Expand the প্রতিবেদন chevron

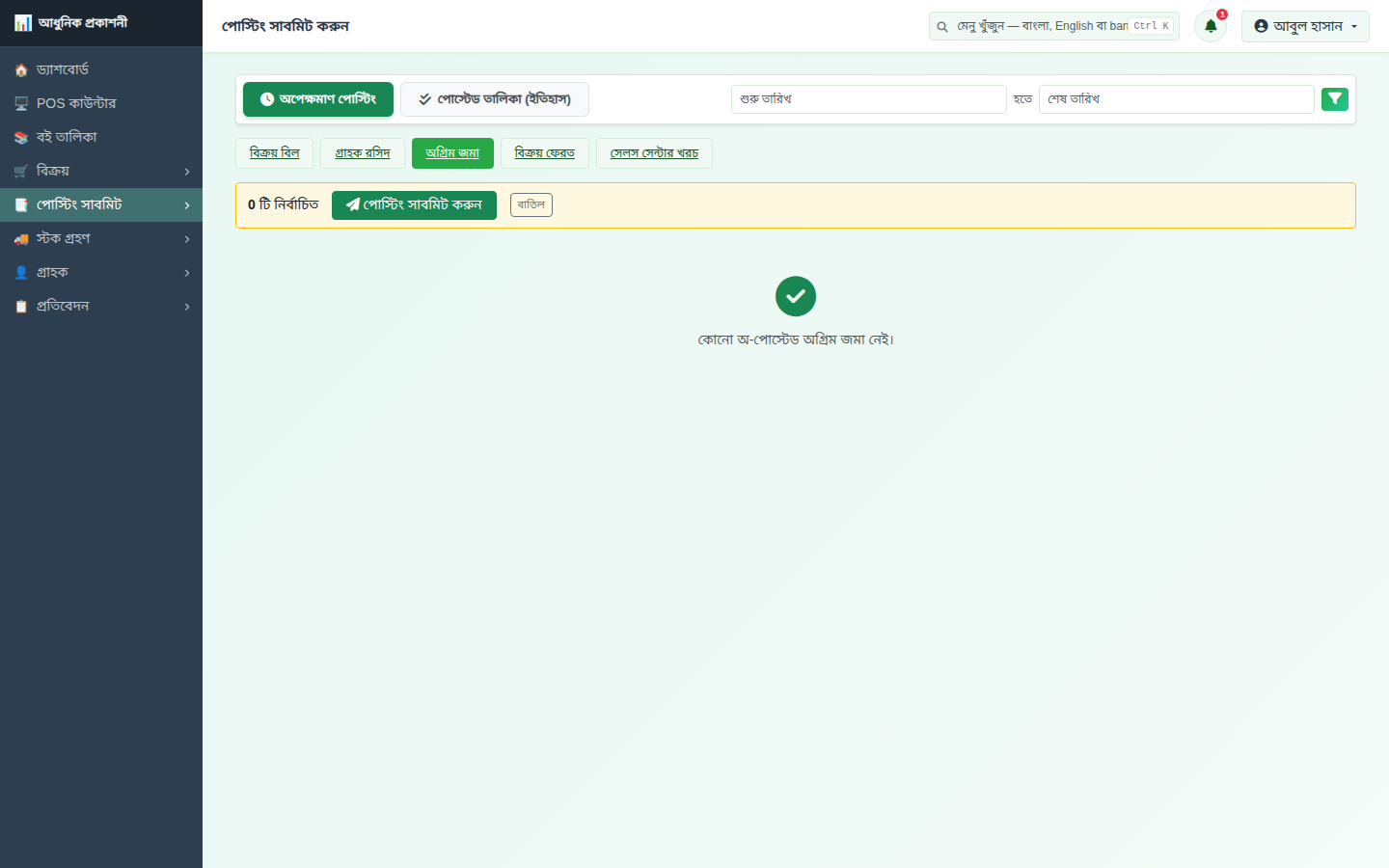[x=187, y=307]
